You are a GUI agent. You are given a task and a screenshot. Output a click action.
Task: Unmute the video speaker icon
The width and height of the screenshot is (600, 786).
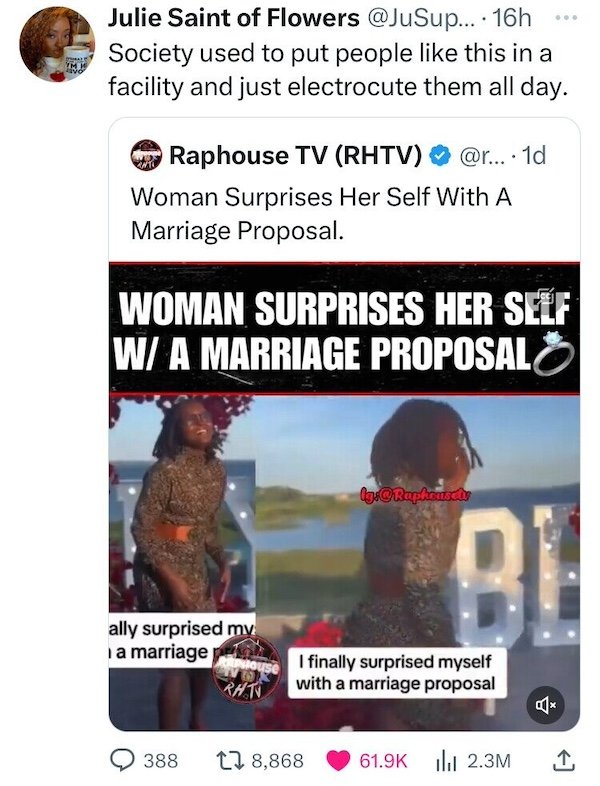pyautogui.click(x=546, y=705)
